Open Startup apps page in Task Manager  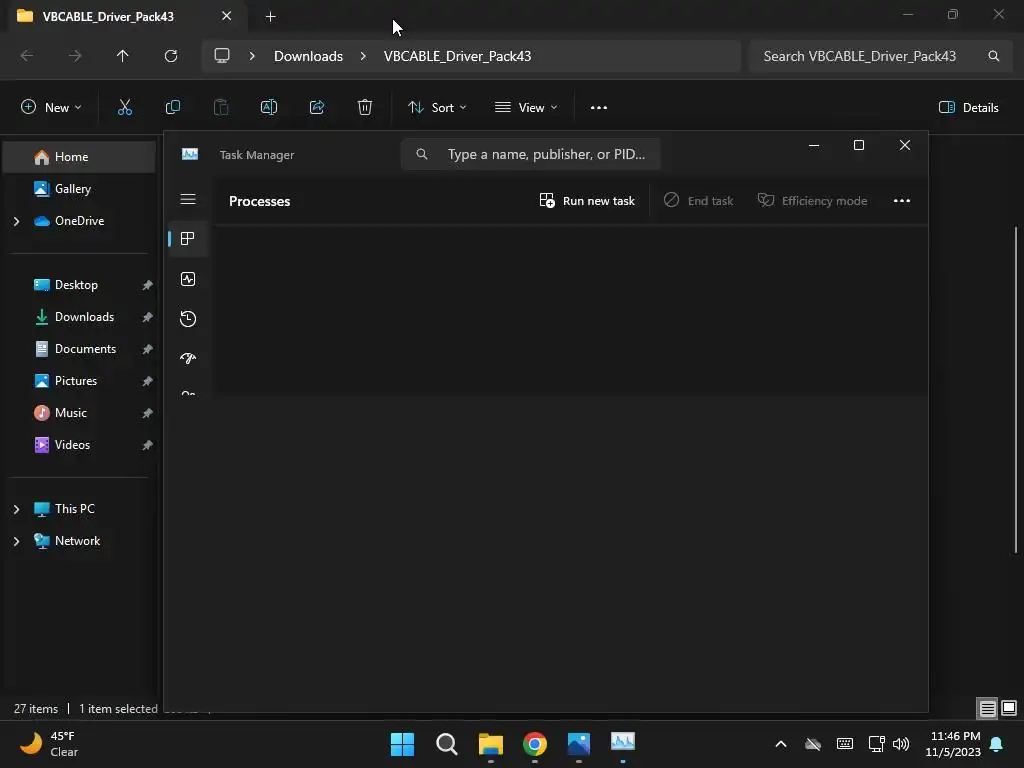(x=188, y=359)
